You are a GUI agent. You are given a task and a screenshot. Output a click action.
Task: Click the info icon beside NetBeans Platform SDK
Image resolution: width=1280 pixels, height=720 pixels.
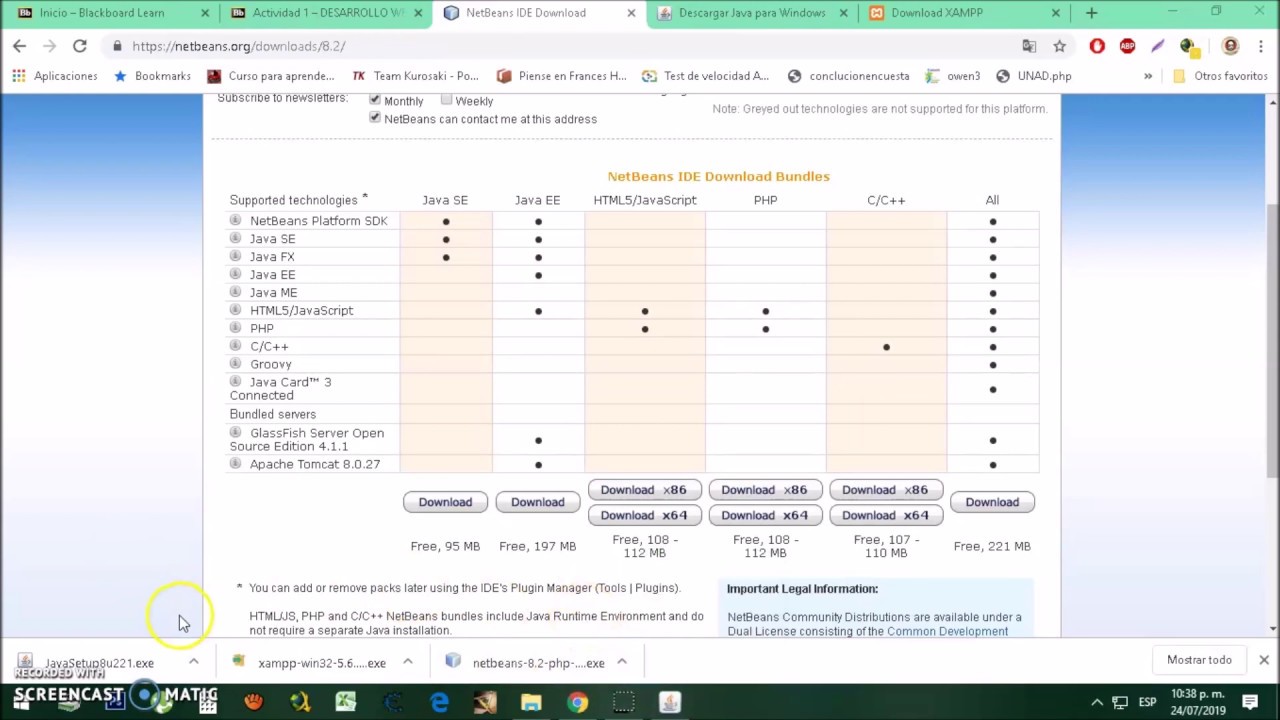coord(236,220)
